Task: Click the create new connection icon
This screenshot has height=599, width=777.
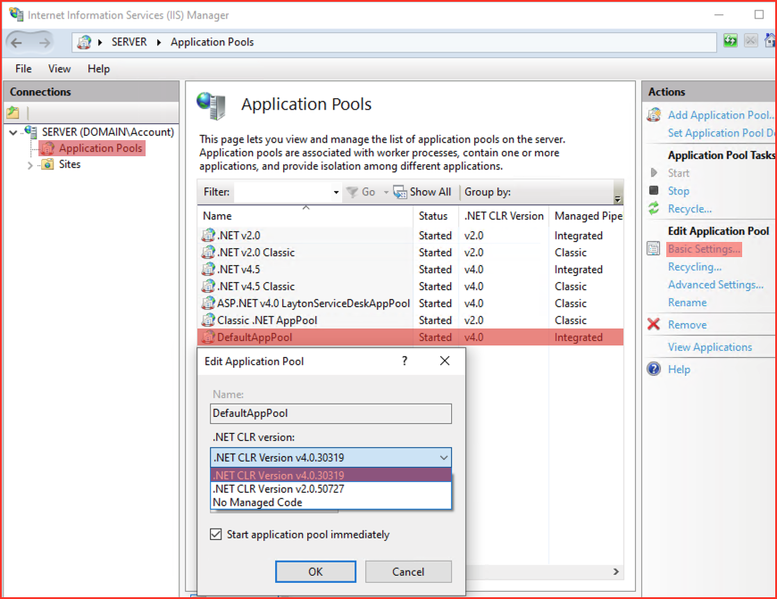Action: [x=13, y=112]
